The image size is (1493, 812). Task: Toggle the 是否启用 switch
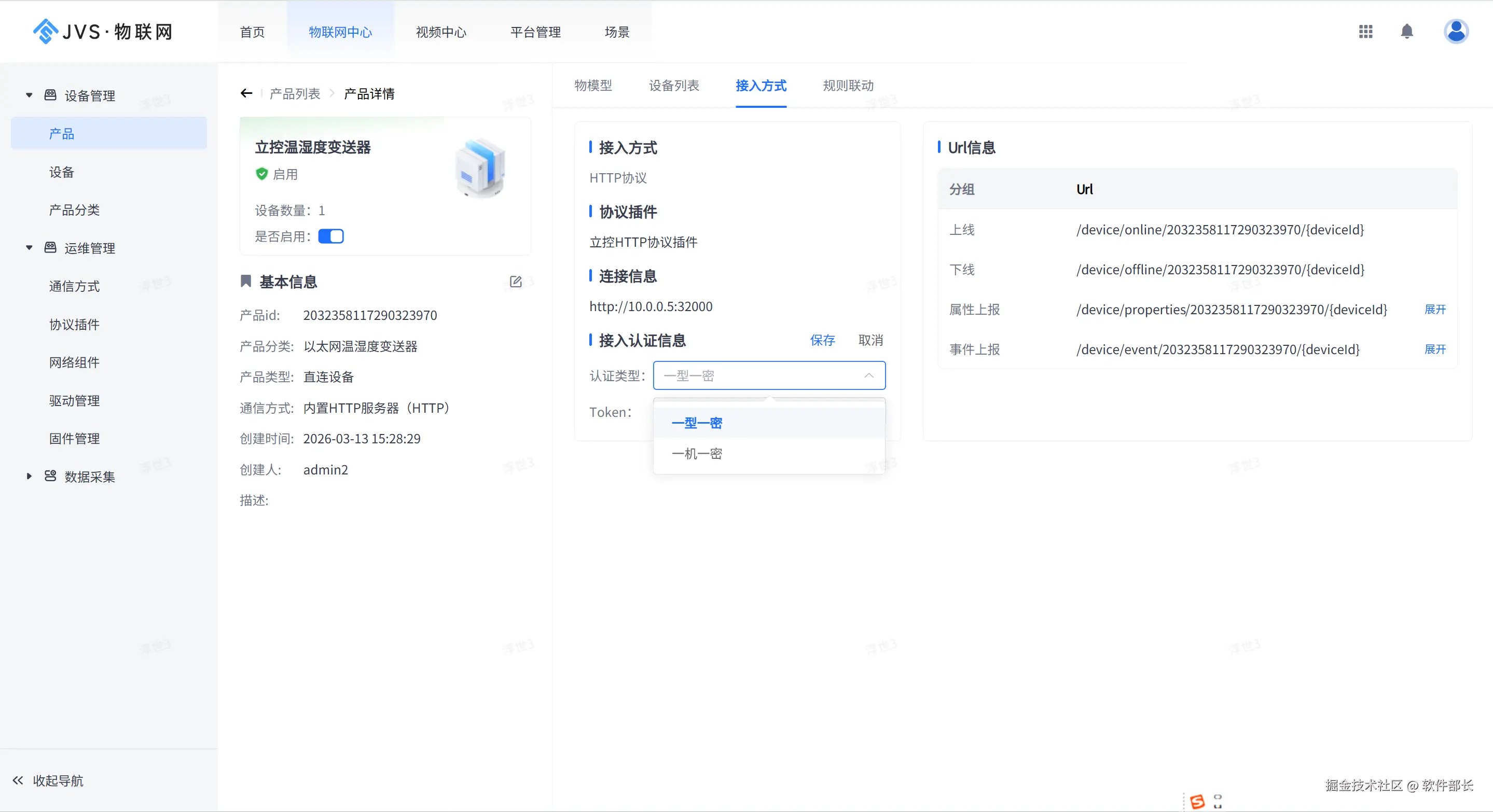[x=331, y=236]
